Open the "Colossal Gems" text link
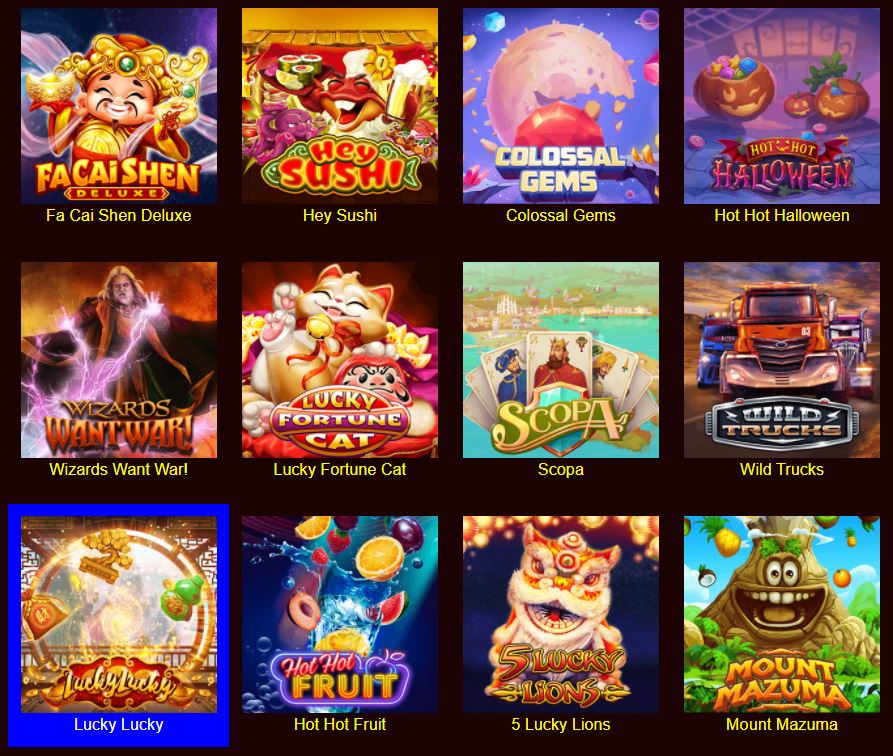The image size is (893, 756). click(x=561, y=215)
